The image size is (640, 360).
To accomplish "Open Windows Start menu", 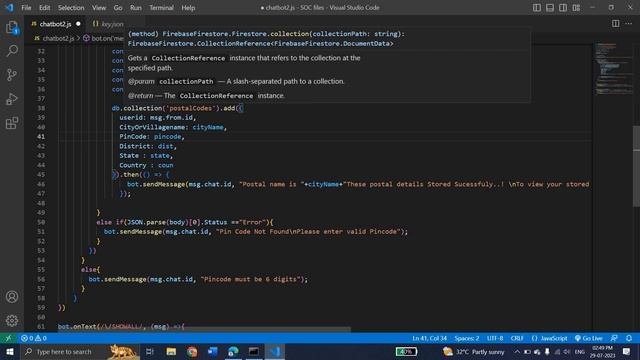I will [9, 351].
